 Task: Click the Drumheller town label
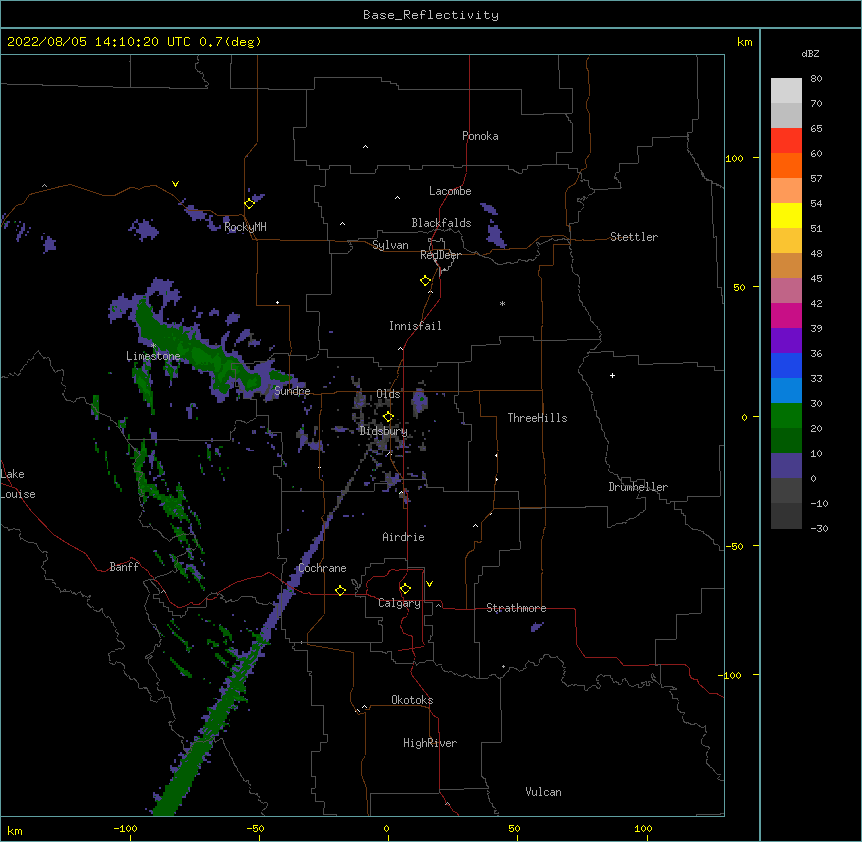coord(638,487)
